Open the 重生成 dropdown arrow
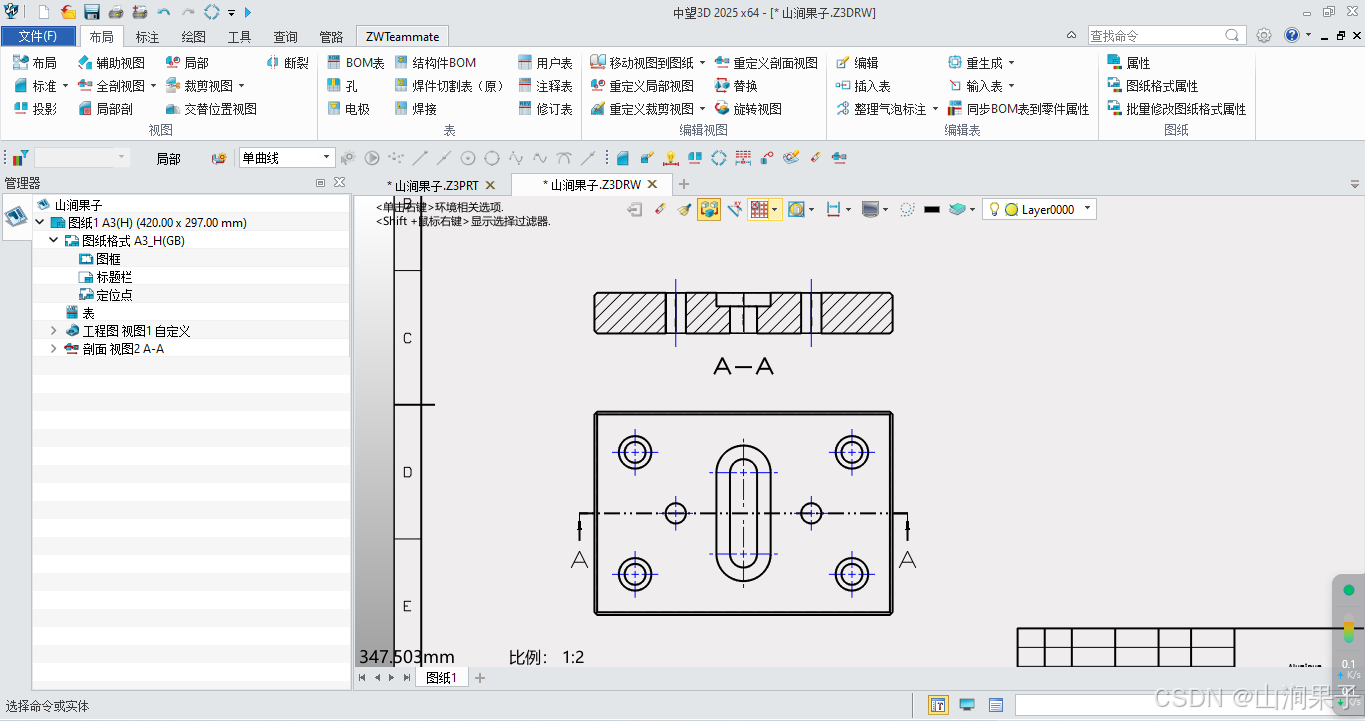This screenshot has height=721, width=1365. (x=1011, y=62)
